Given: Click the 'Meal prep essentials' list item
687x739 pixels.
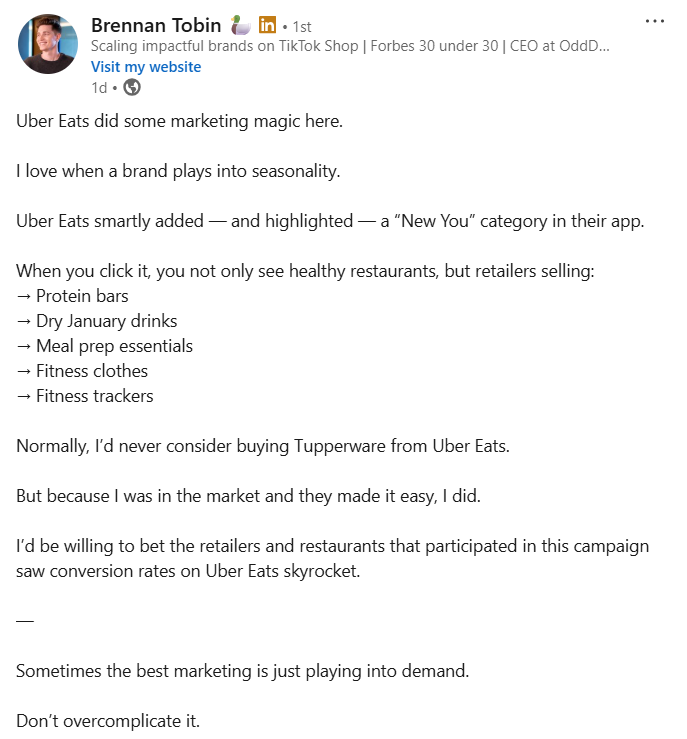Looking at the screenshot, I should 114,346.
